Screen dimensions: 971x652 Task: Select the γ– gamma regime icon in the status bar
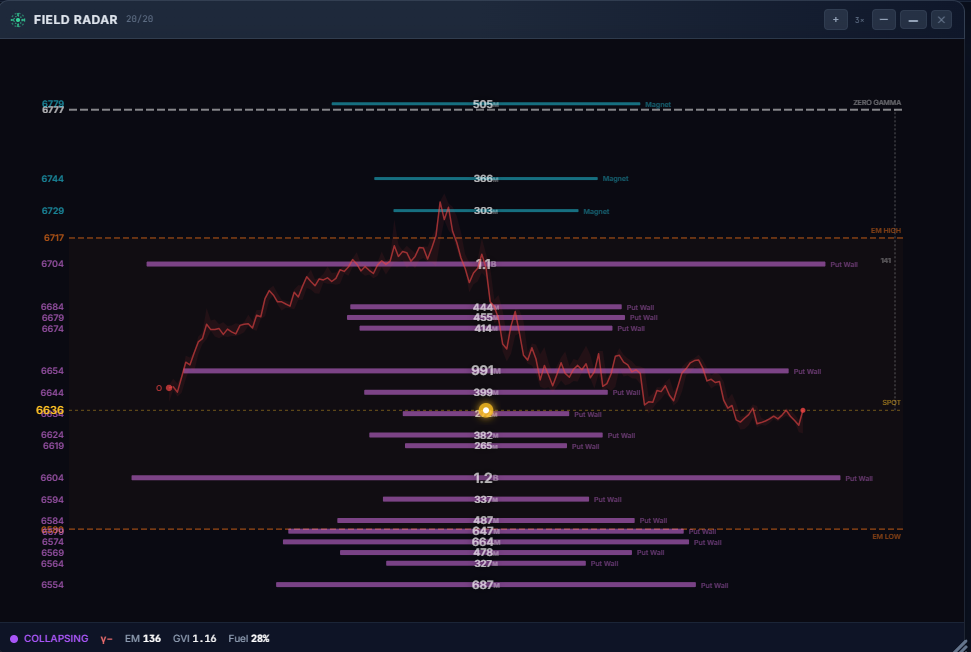click(105, 638)
